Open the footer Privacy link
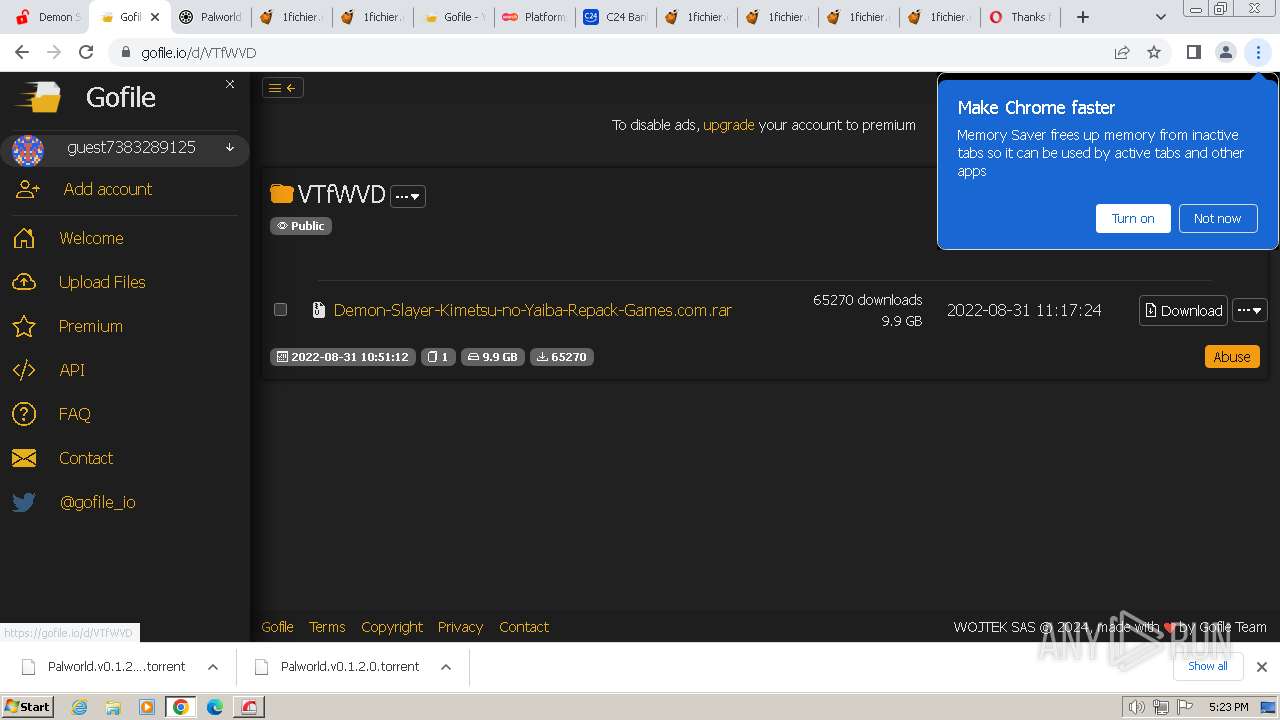This screenshot has width=1280, height=720. tap(461, 627)
